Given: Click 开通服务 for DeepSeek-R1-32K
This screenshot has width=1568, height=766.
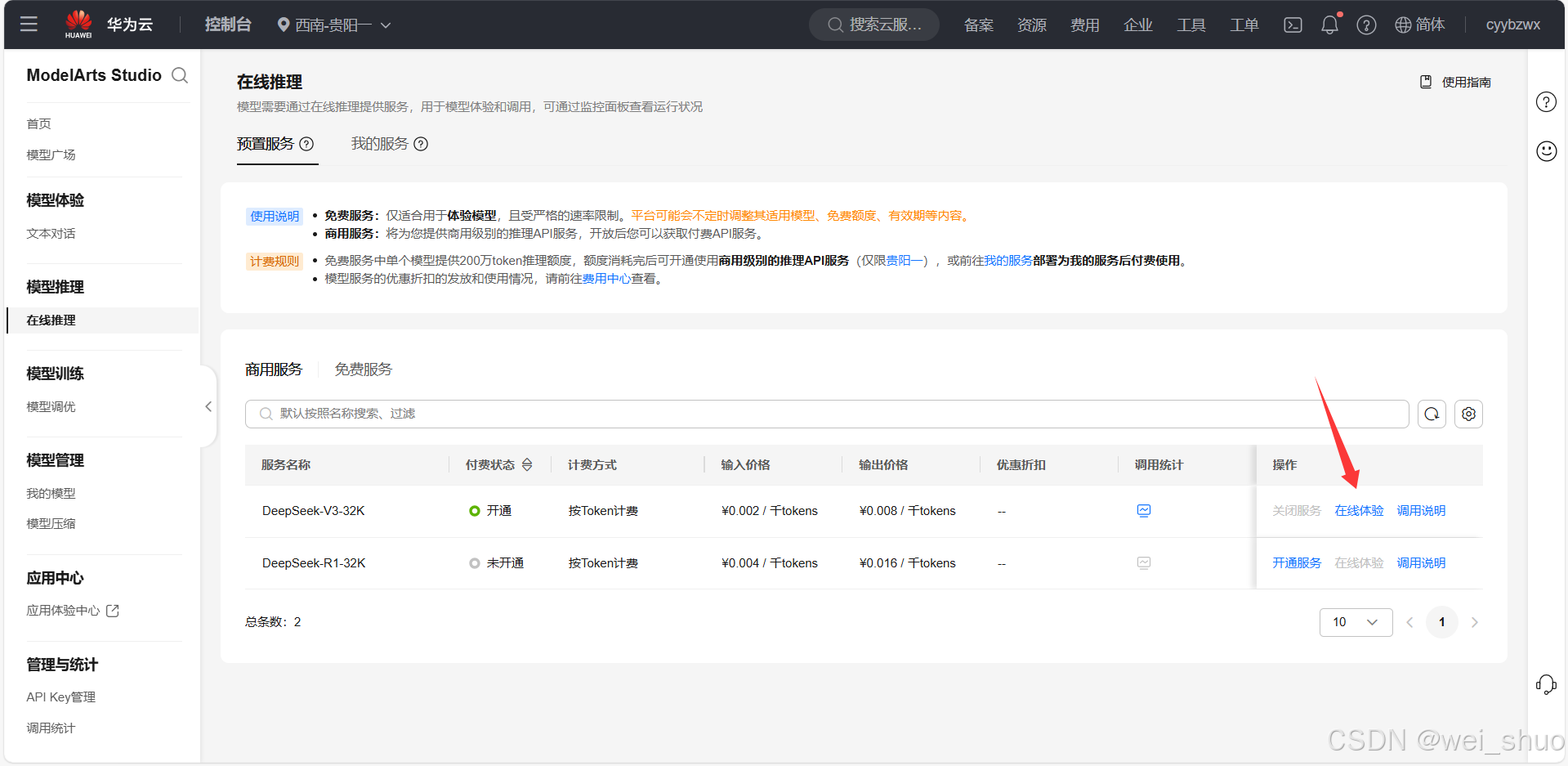Looking at the screenshot, I should 1297,563.
